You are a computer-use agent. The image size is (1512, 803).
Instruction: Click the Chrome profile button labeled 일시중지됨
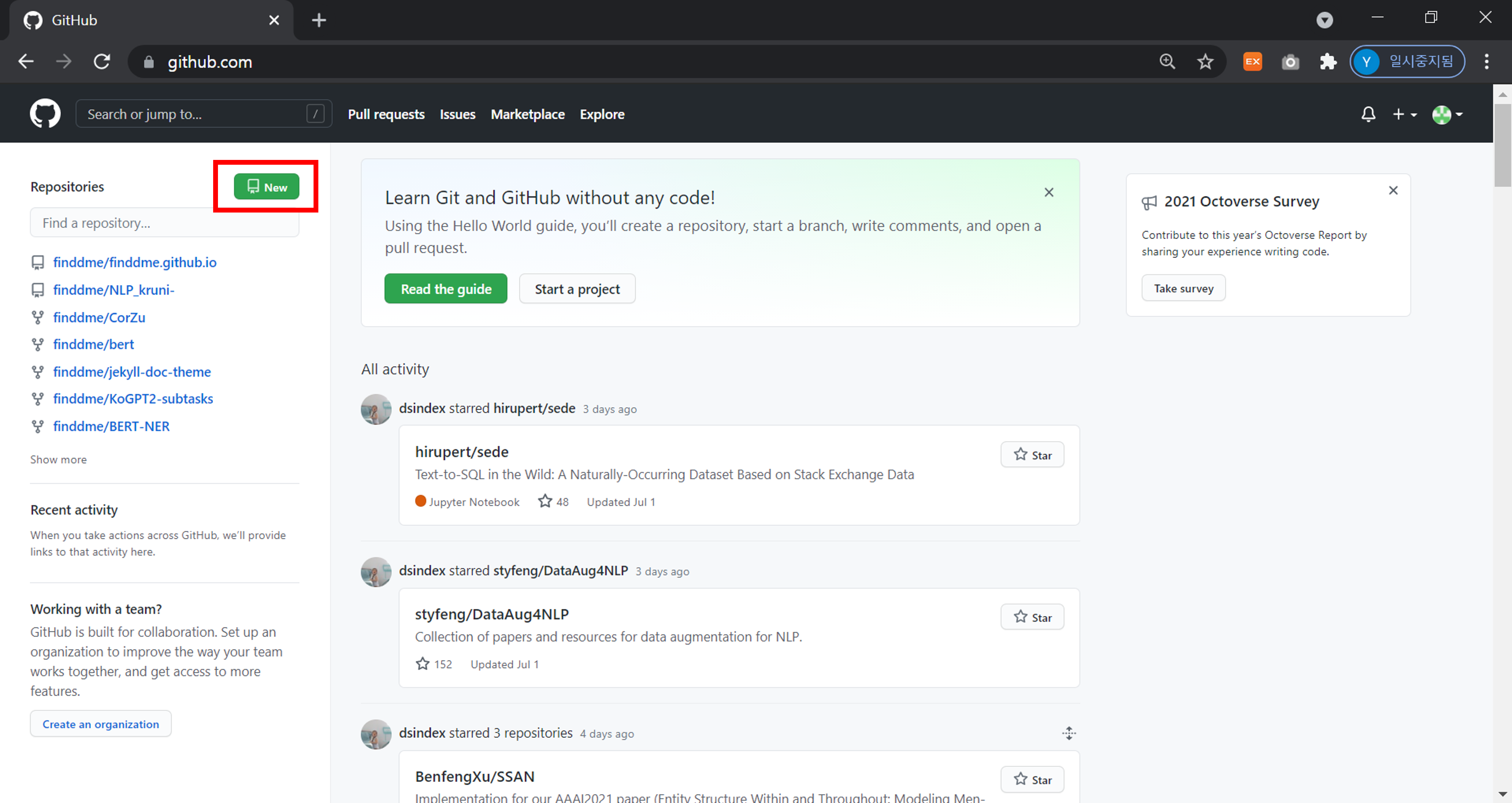click(1407, 62)
